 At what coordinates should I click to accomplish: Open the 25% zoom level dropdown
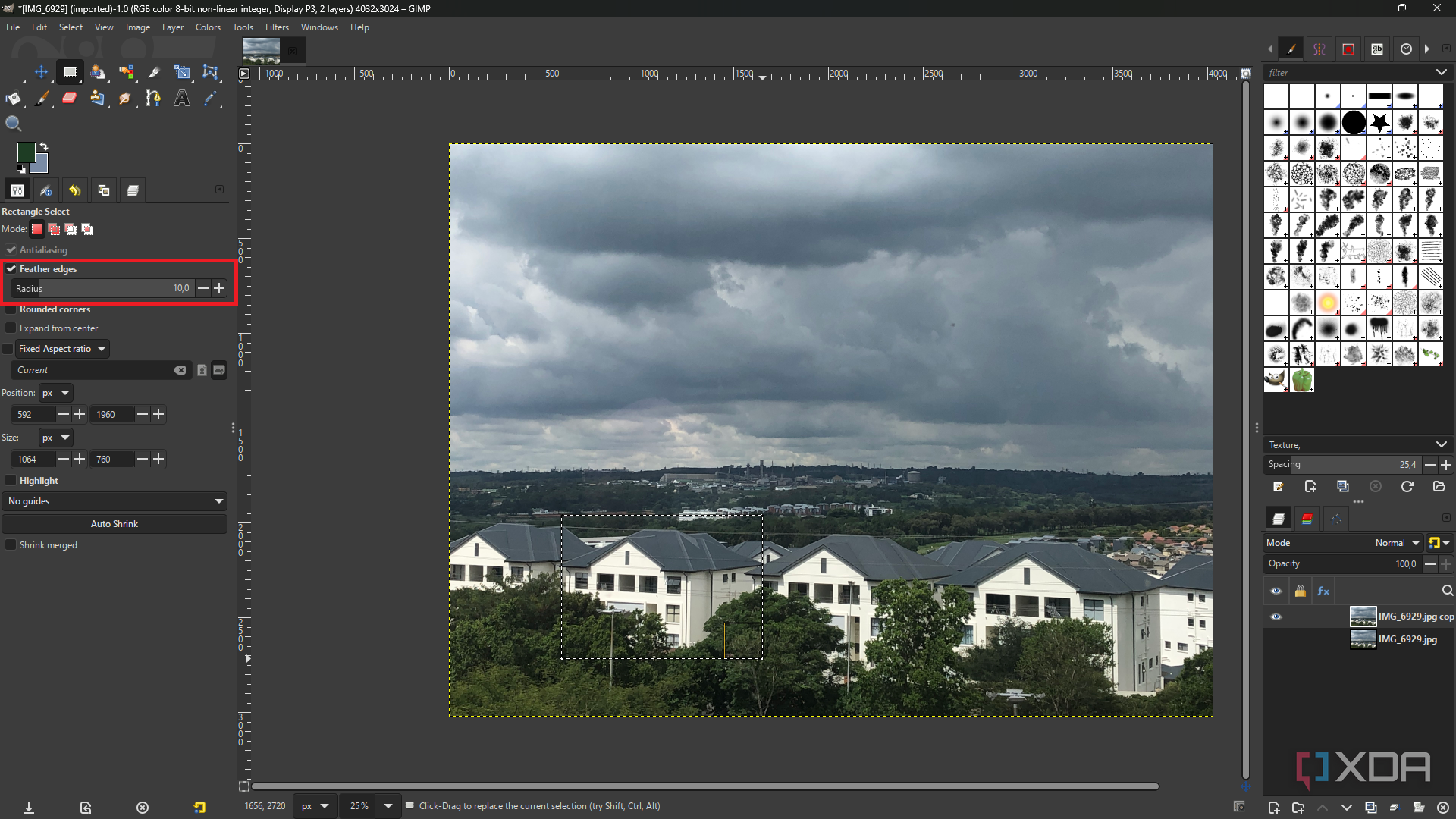coord(388,806)
